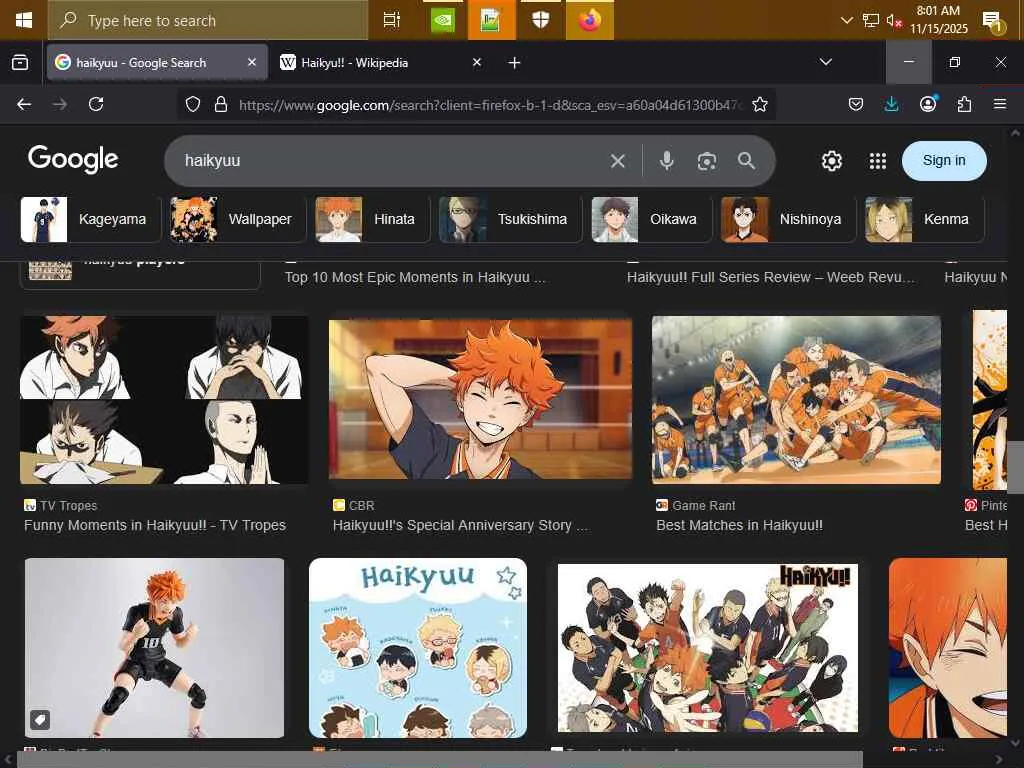
Task: Open the NVIDIA app in the taskbar
Action: pos(443,20)
